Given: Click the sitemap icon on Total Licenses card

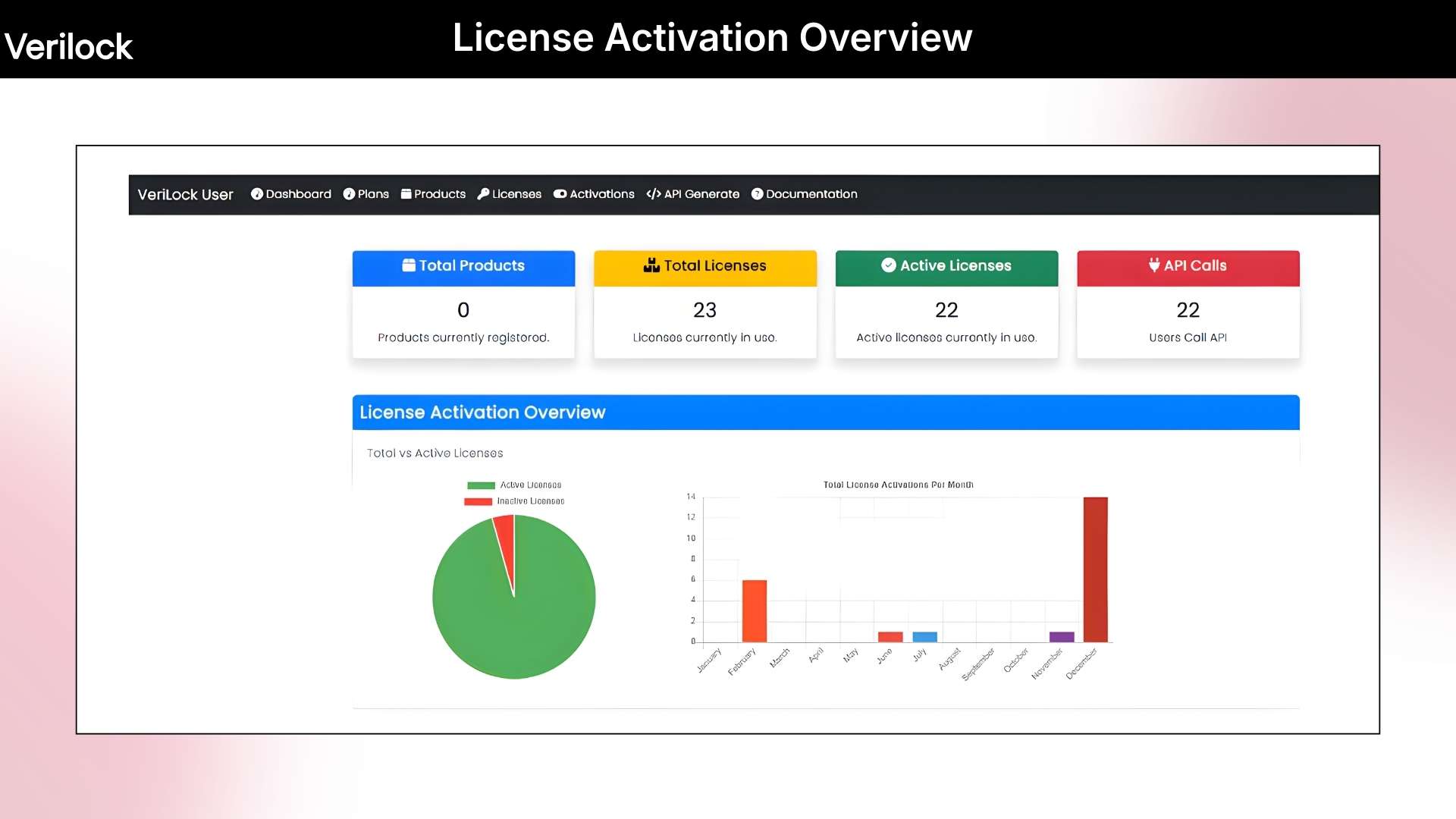Looking at the screenshot, I should coord(651,265).
